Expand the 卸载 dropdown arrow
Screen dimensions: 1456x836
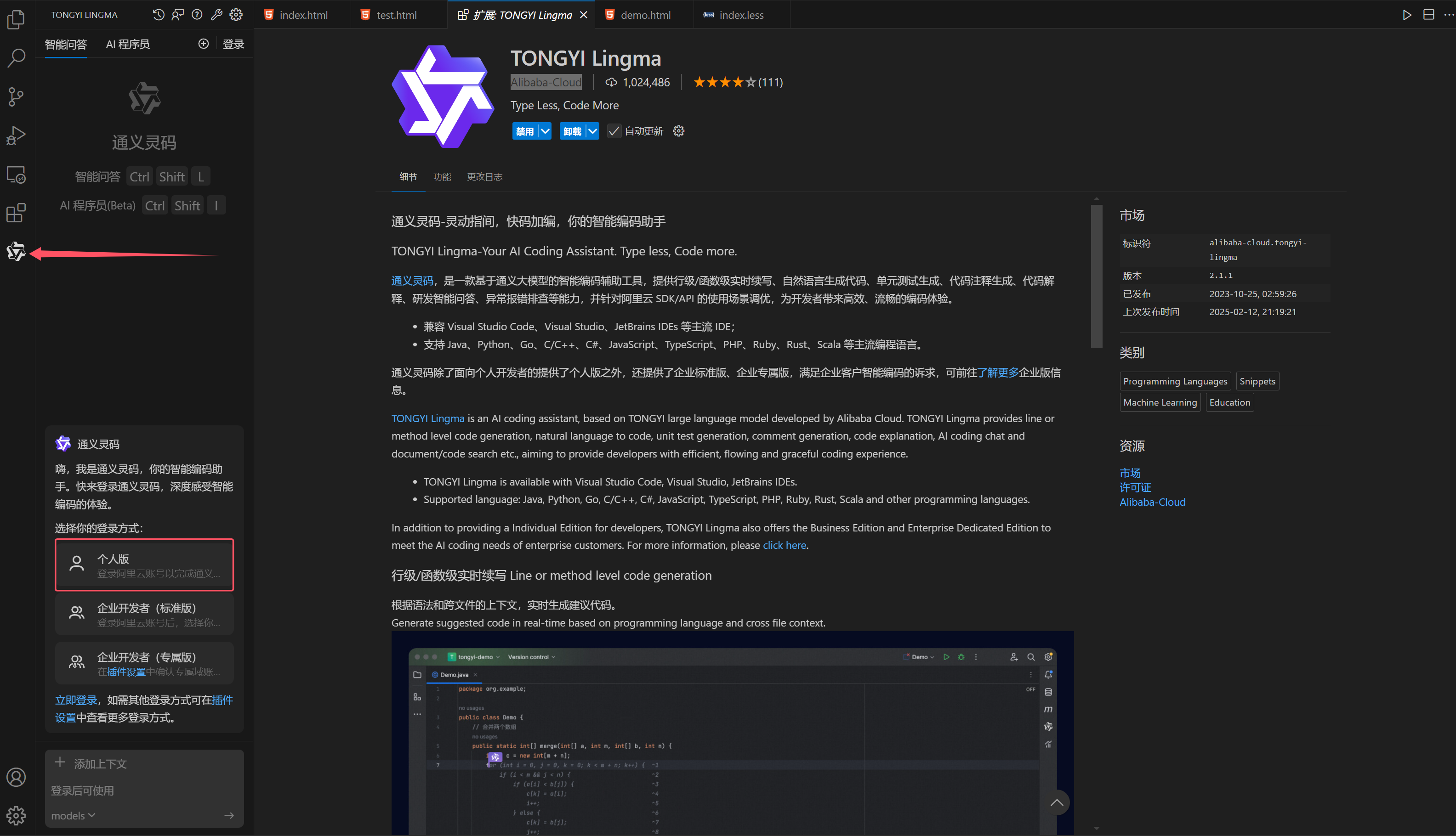(x=593, y=131)
